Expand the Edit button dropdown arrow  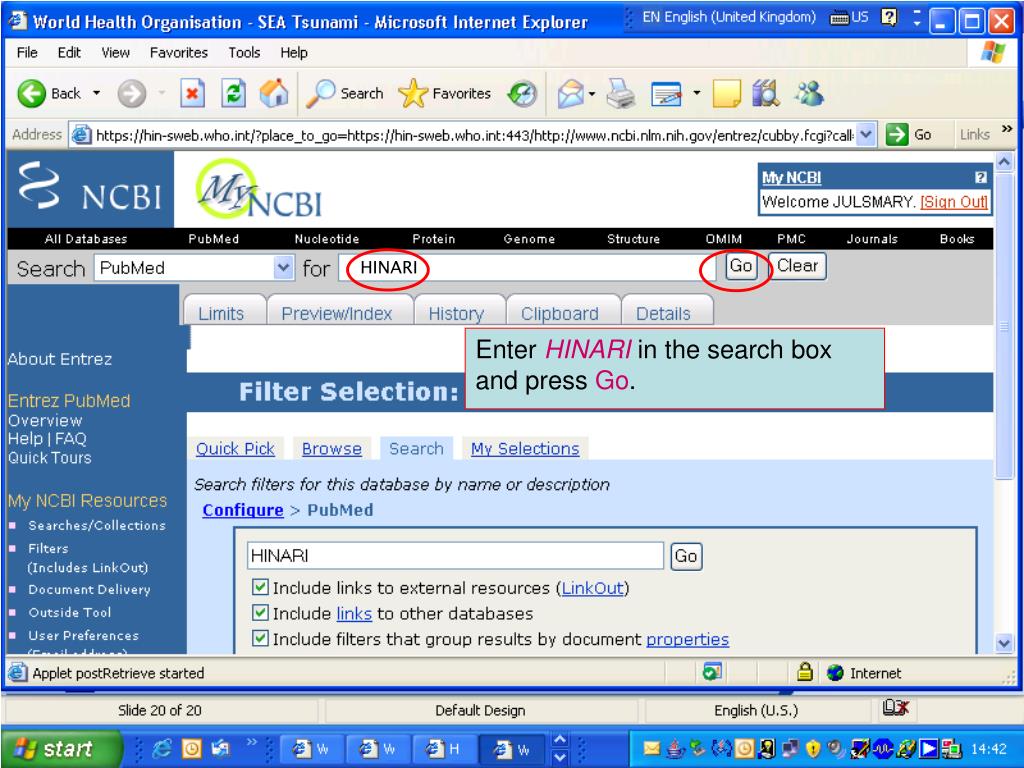pos(697,94)
